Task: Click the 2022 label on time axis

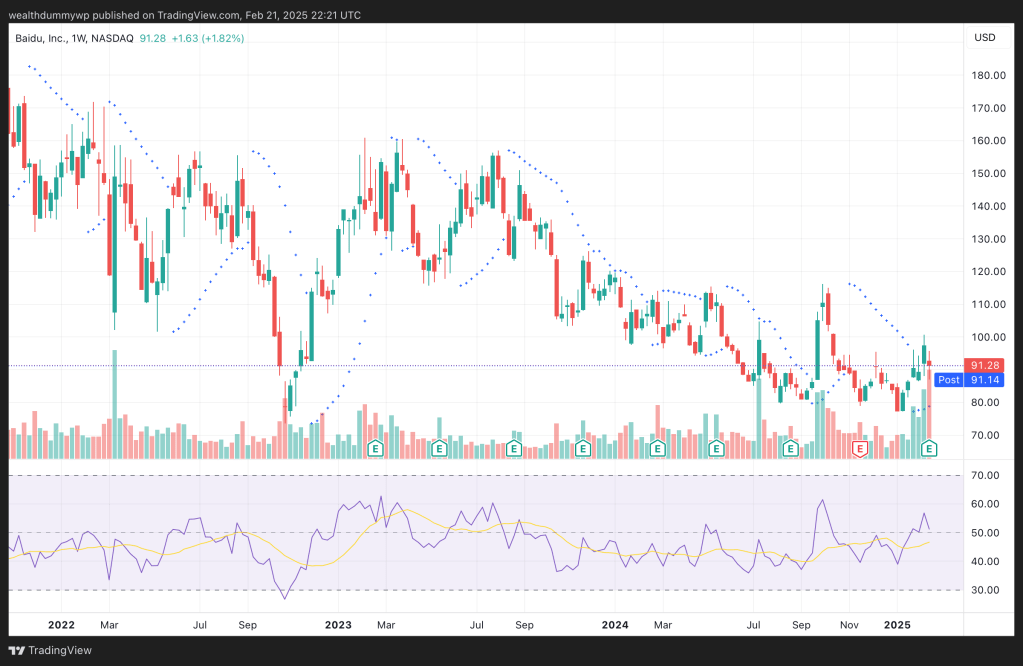Action: (61, 624)
